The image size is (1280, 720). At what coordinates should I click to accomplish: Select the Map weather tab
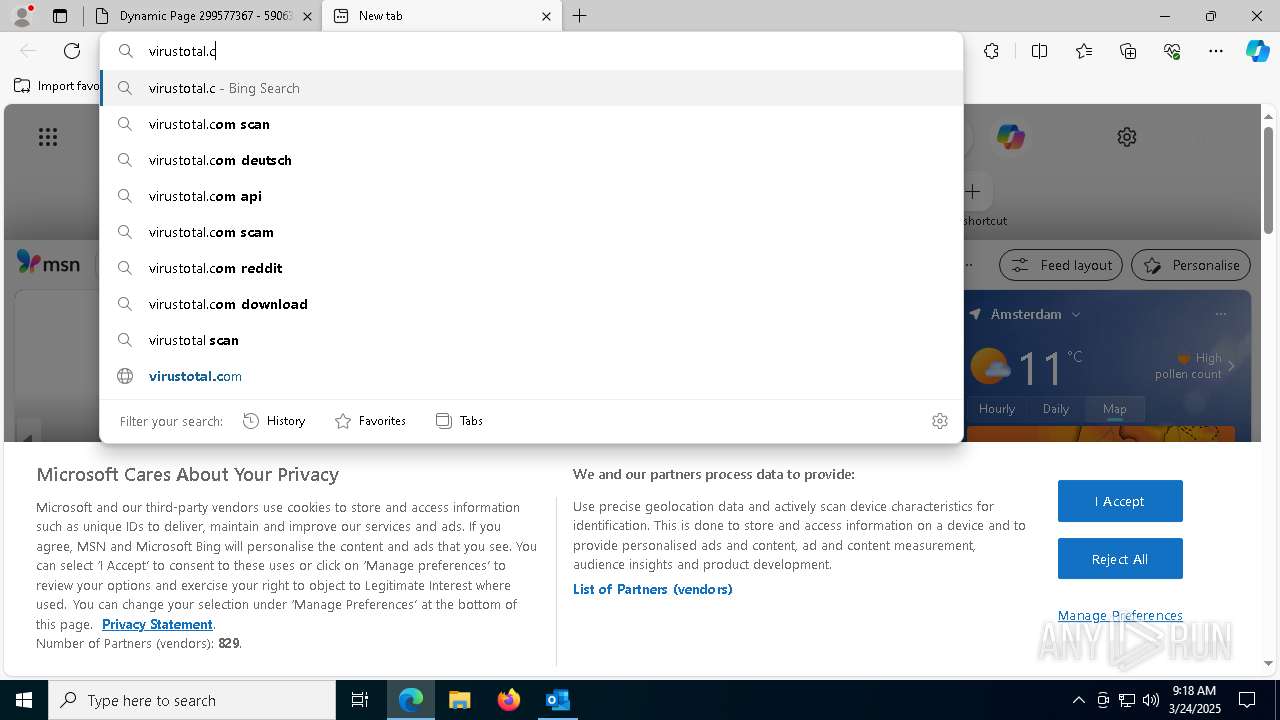[1114, 409]
